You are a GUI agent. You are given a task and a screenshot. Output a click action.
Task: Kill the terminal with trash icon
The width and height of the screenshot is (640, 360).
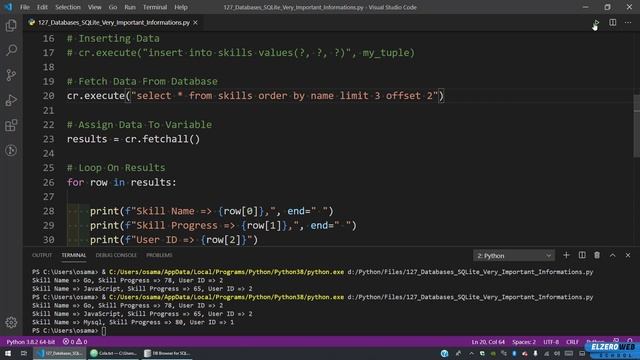tap(597, 255)
